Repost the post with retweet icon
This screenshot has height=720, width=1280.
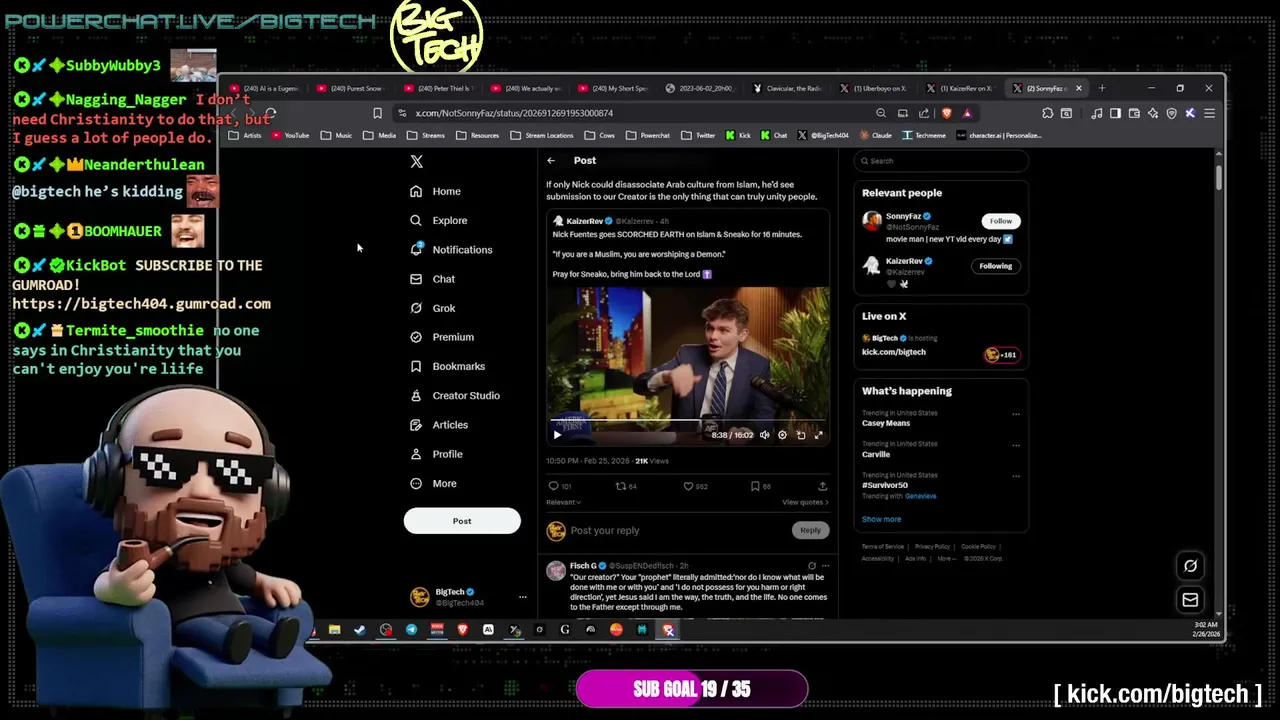point(620,486)
